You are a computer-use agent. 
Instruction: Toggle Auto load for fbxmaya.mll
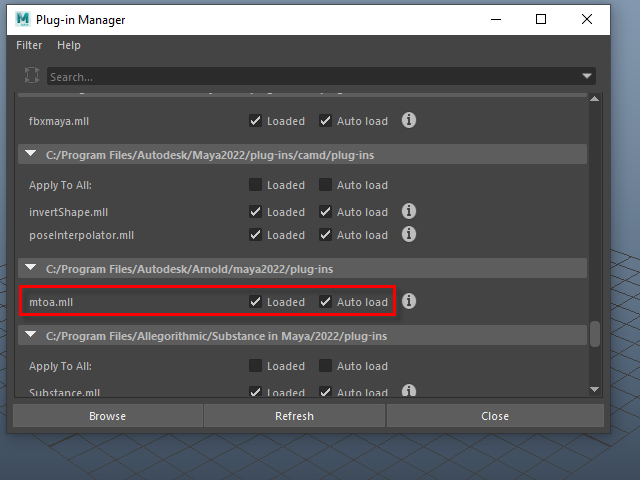pyautogui.click(x=326, y=121)
